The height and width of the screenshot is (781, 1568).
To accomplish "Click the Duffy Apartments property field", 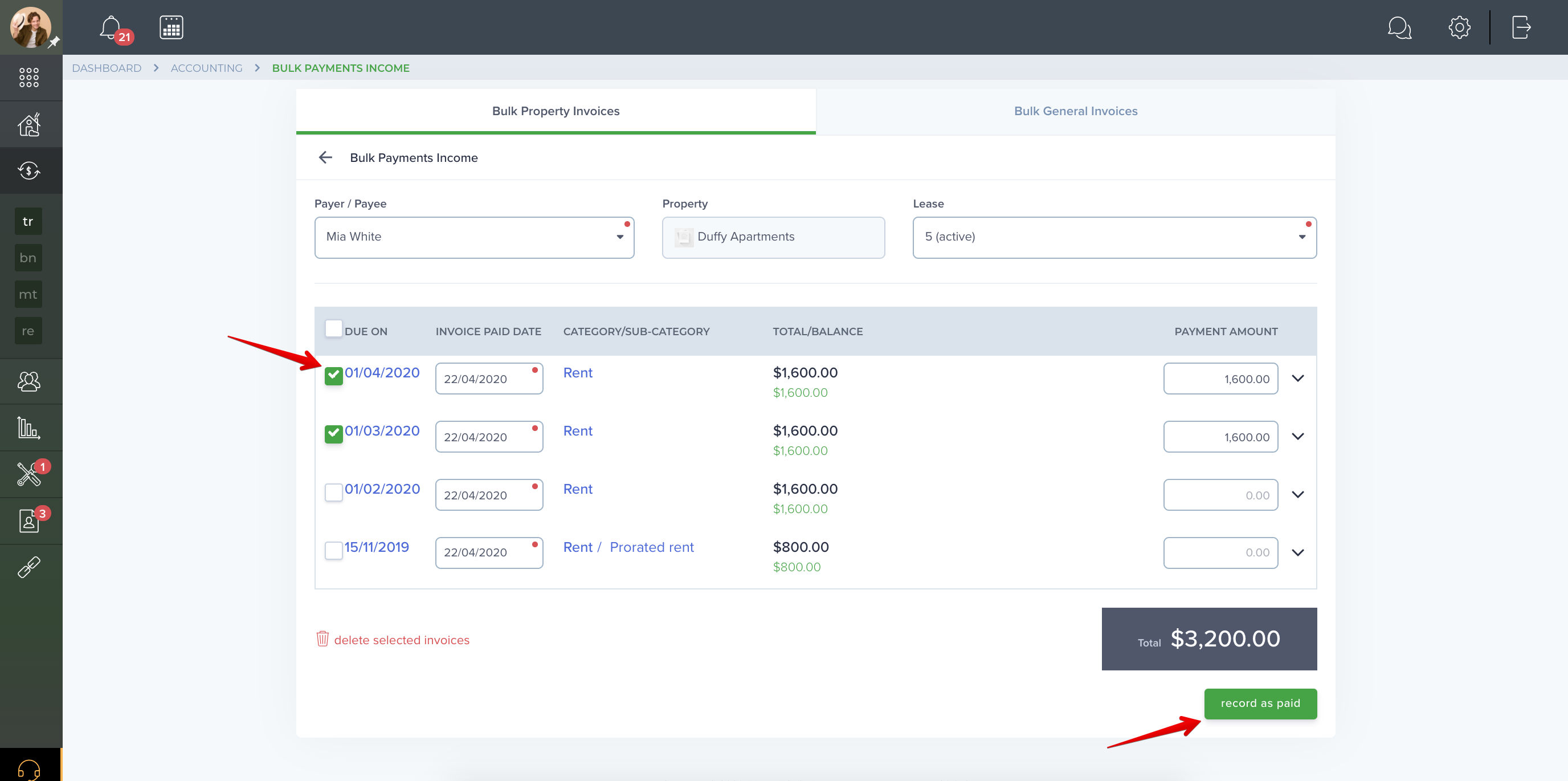I will (x=773, y=238).
